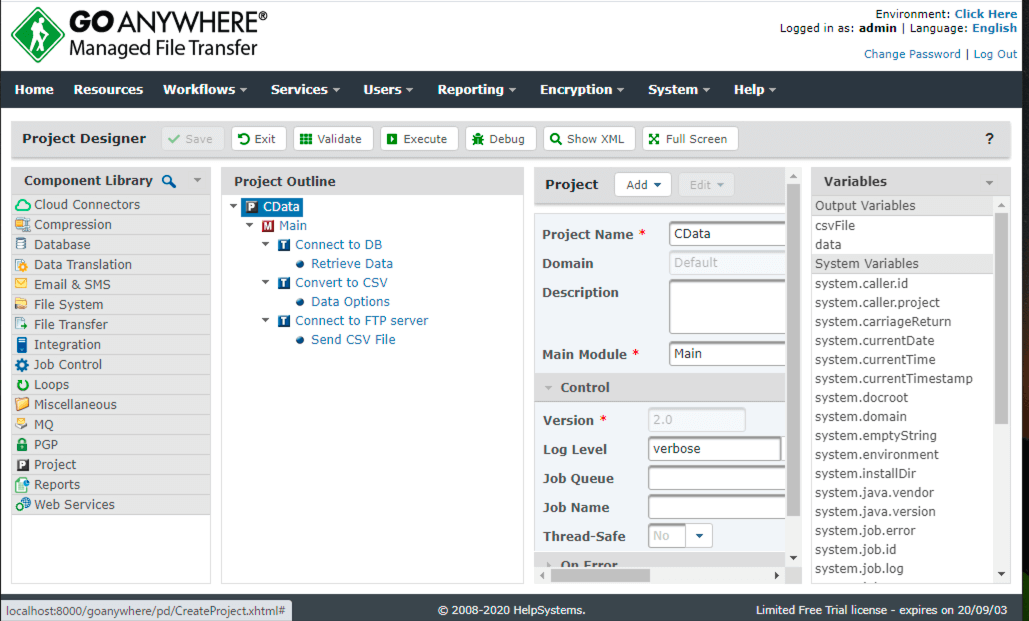Open the Workflows menu
1029x621 pixels.
[x=205, y=89]
